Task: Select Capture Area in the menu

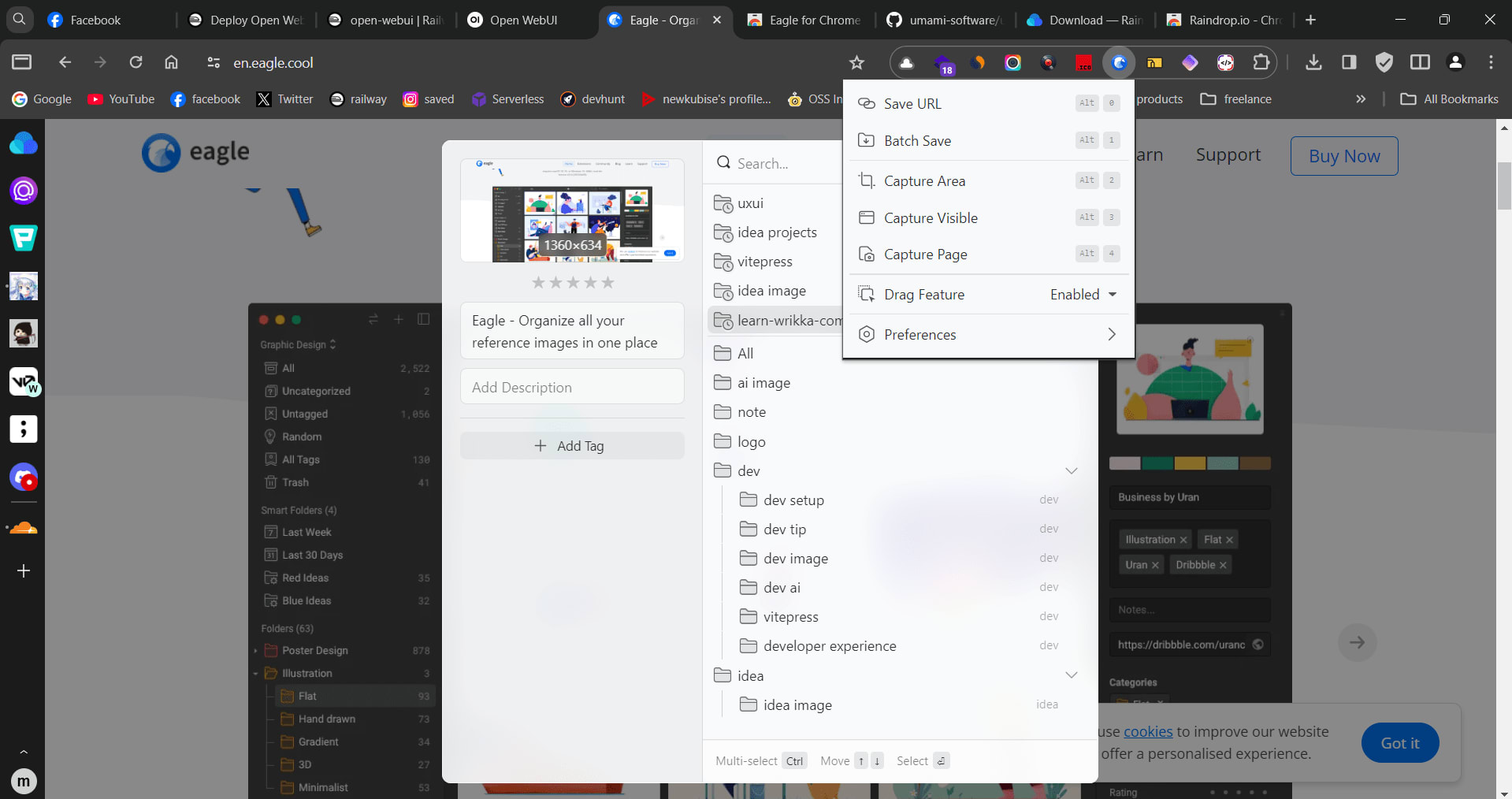Action: (x=989, y=180)
